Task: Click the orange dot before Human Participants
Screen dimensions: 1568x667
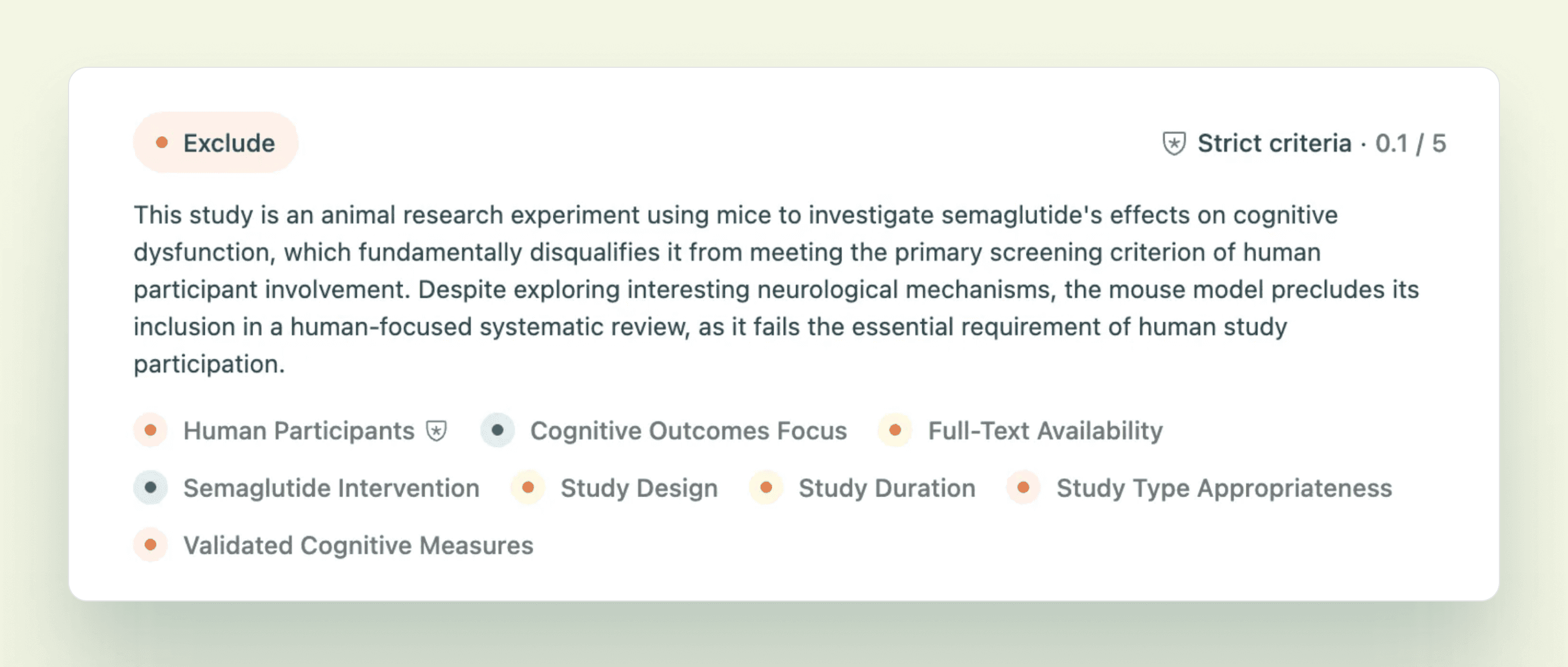Action: coord(150,430)
